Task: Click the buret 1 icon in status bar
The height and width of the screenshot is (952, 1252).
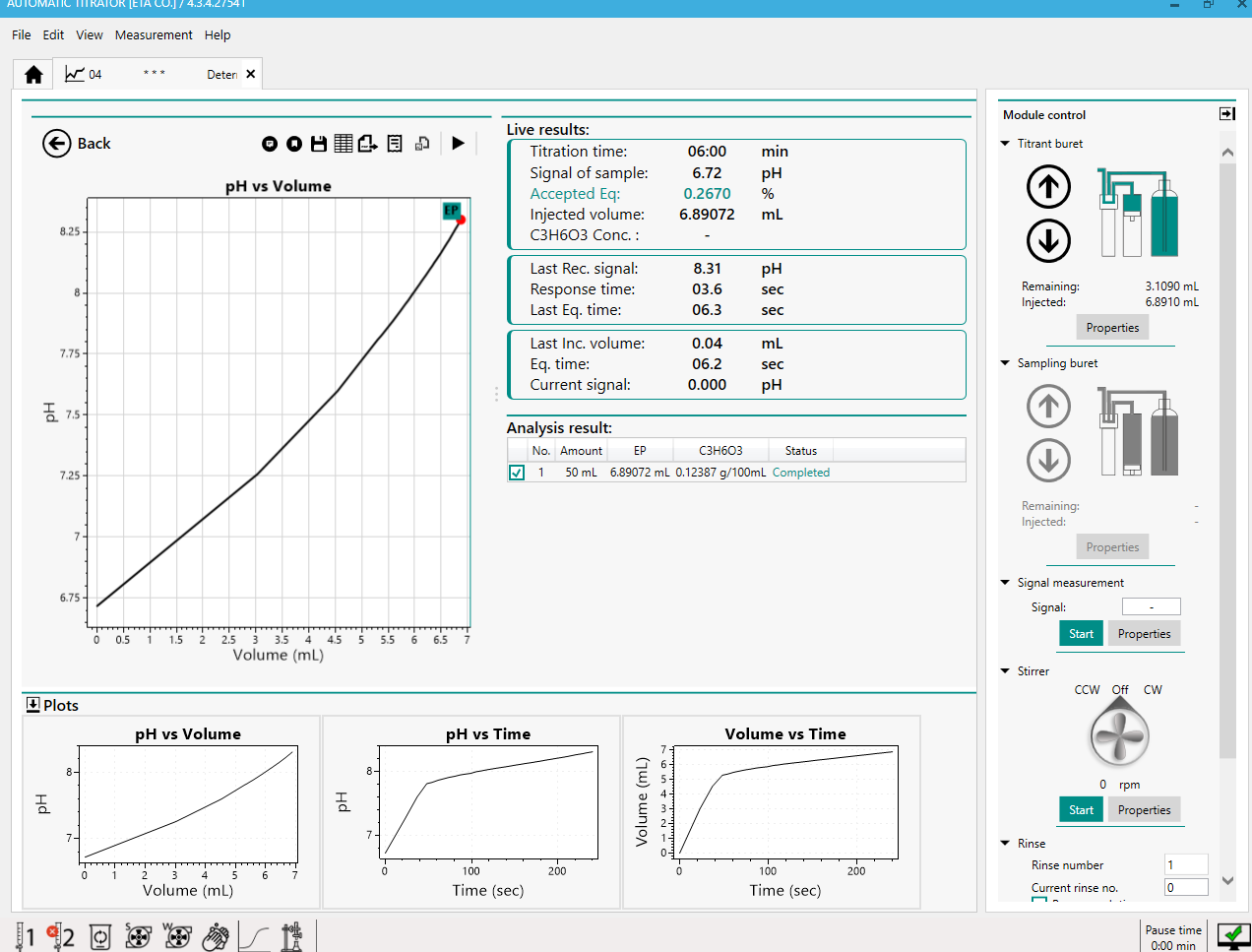Action: [x=25, y=936]
